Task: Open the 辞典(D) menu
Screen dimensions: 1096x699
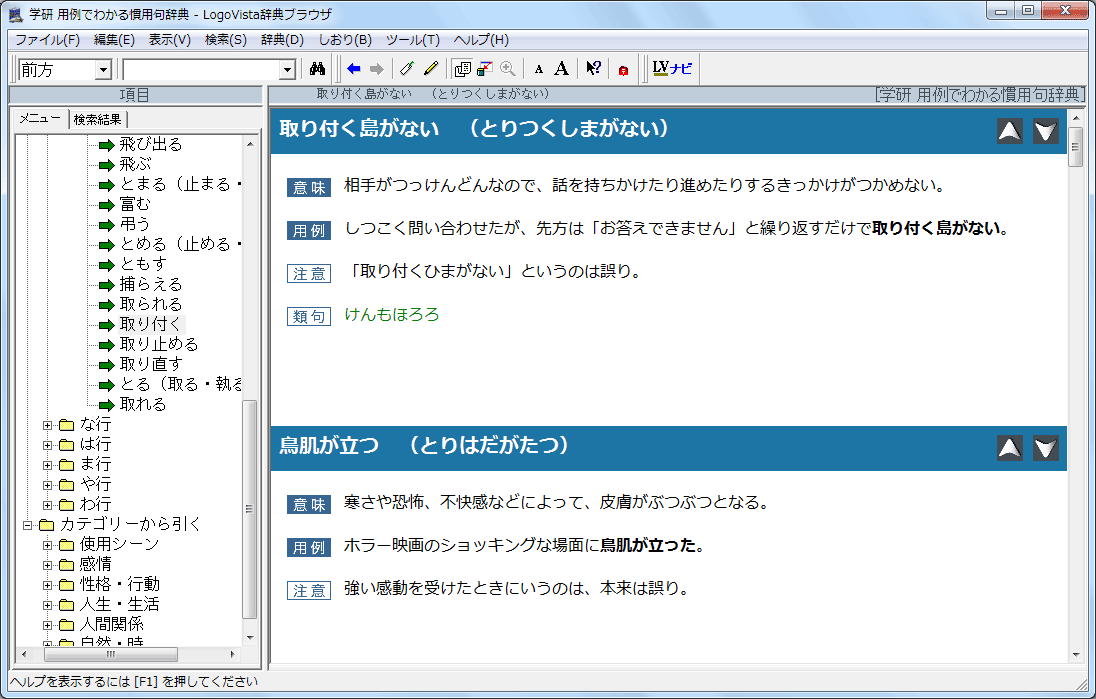Action: (x=281, y=40)
